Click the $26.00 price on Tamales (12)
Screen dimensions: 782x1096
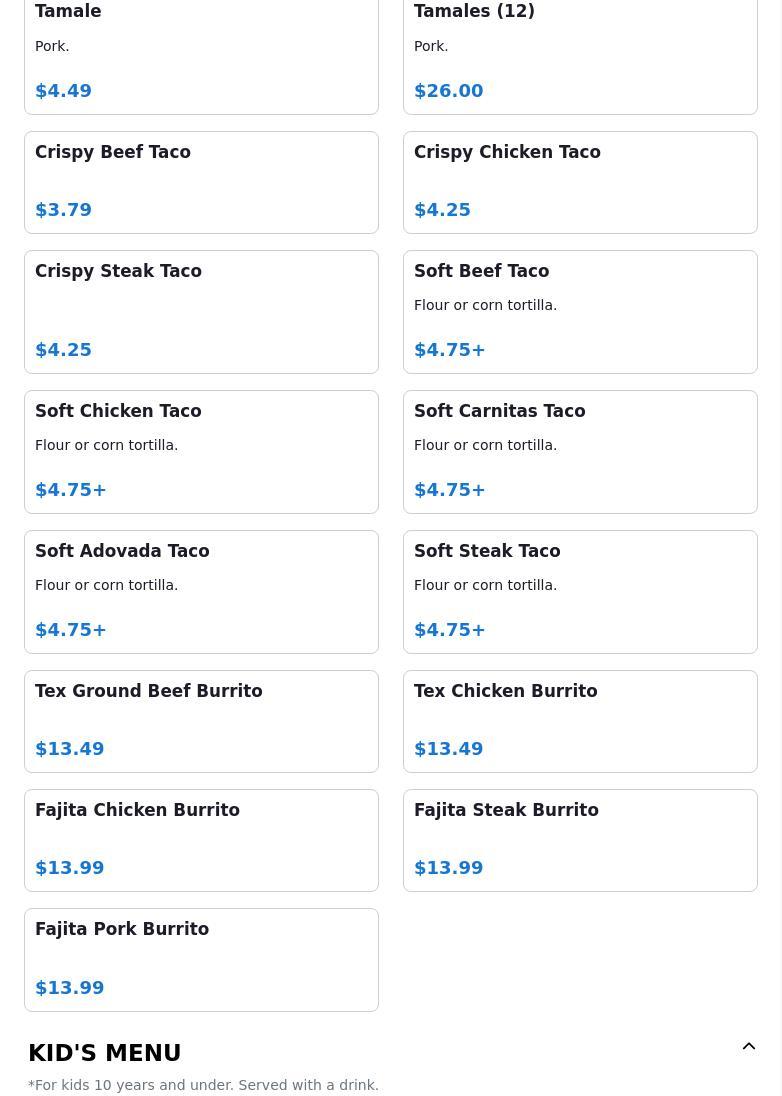pos(449,91)
